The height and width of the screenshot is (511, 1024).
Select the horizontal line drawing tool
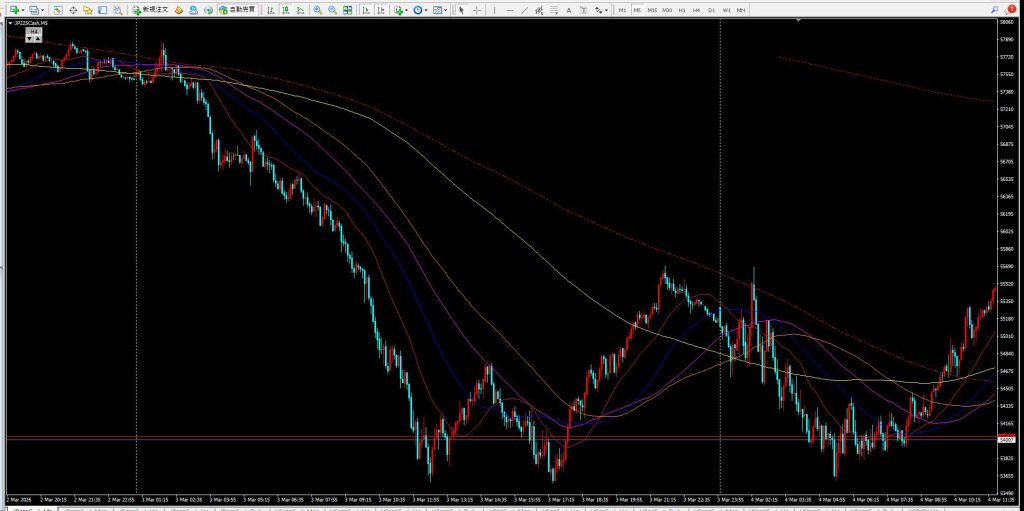pos(510,10)
